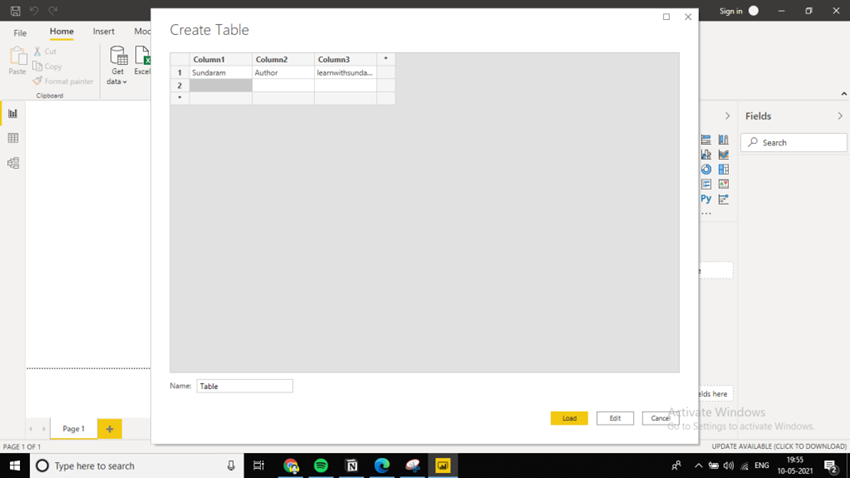Select the Python visual icon
850x478 pixels.
[706, 199]
